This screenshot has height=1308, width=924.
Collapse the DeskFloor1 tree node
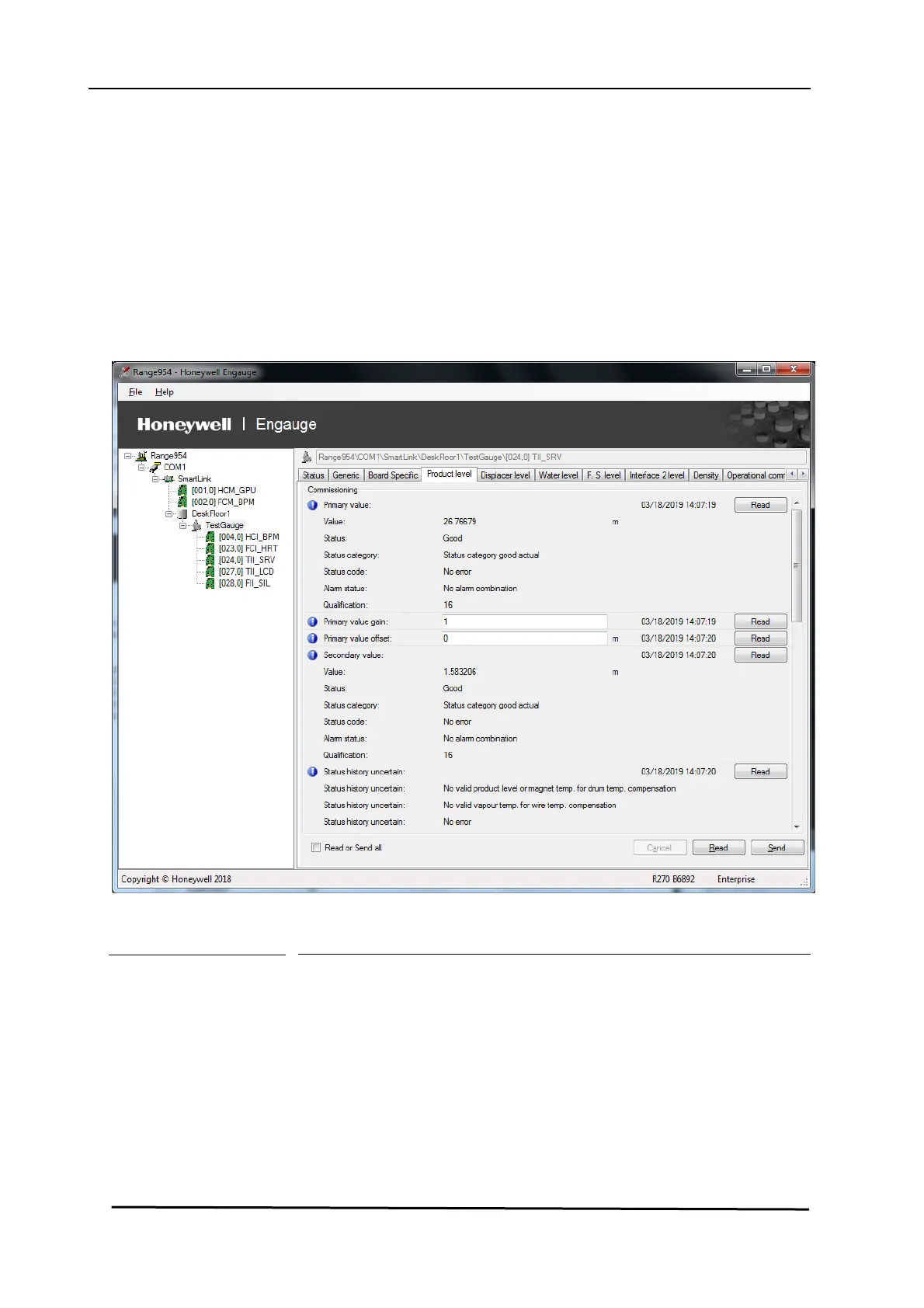point(169,514)
